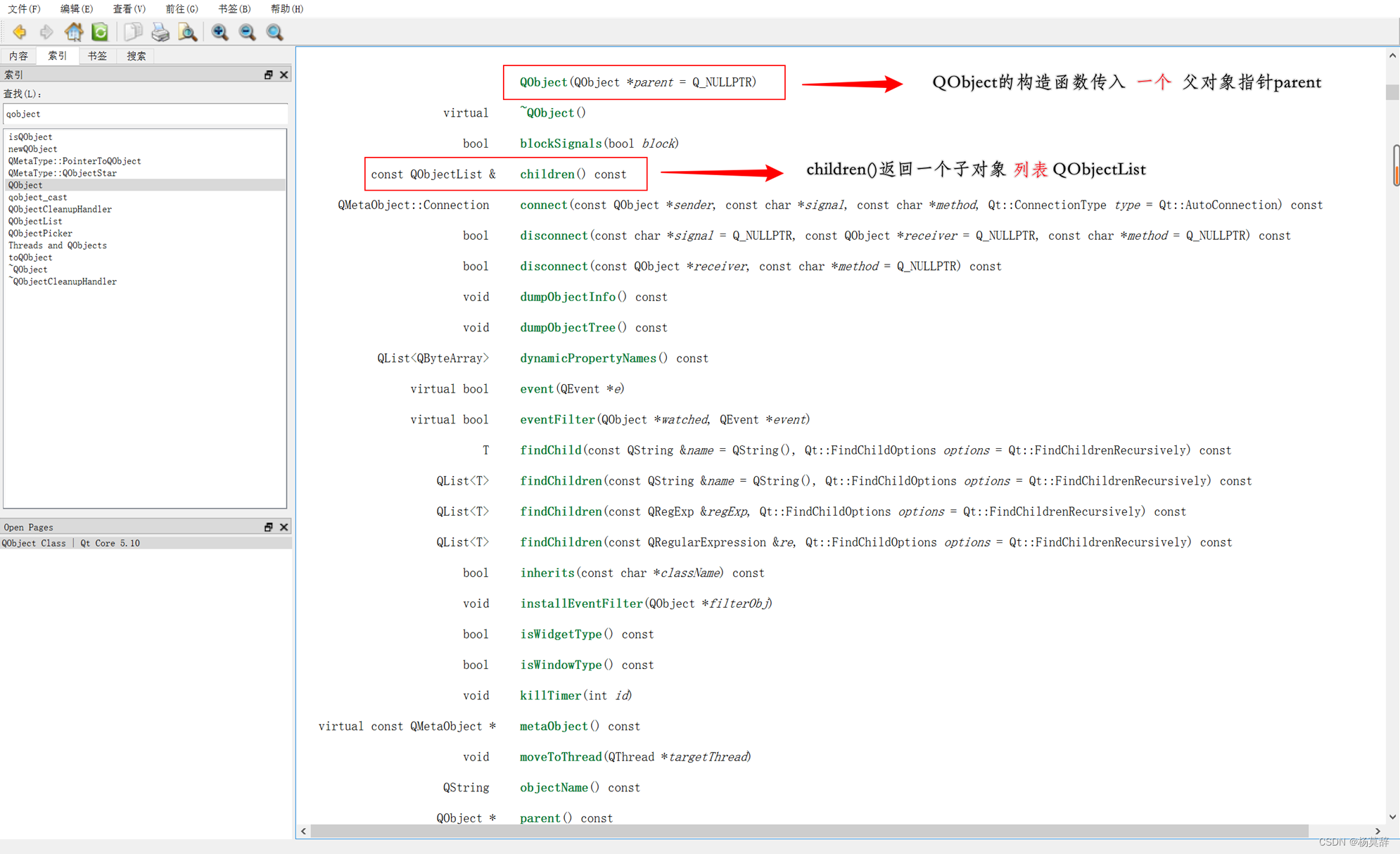Open dumpObjectTree function link

pyautogui.click(x=568, y=328)
